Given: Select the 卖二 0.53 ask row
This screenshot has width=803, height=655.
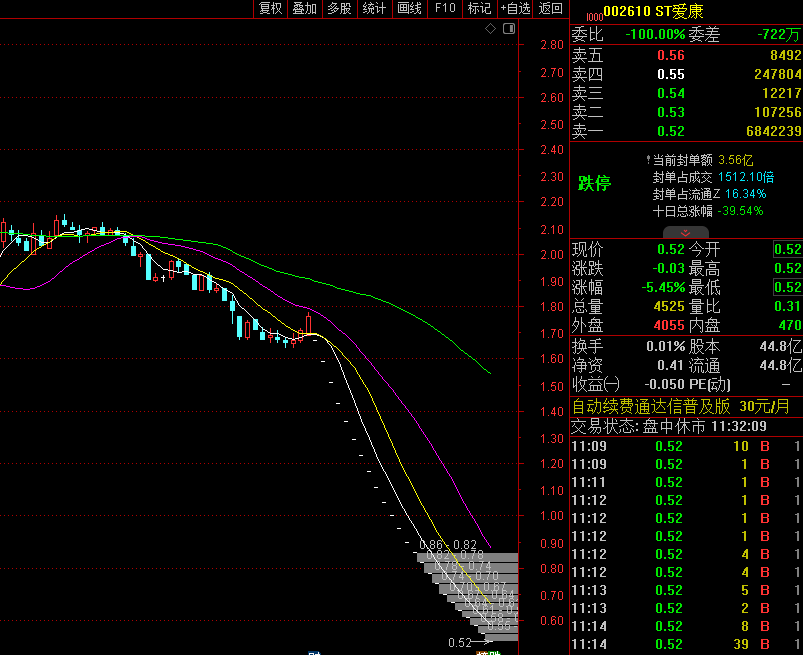Looking at the screenshot, I should coord(686,112).
